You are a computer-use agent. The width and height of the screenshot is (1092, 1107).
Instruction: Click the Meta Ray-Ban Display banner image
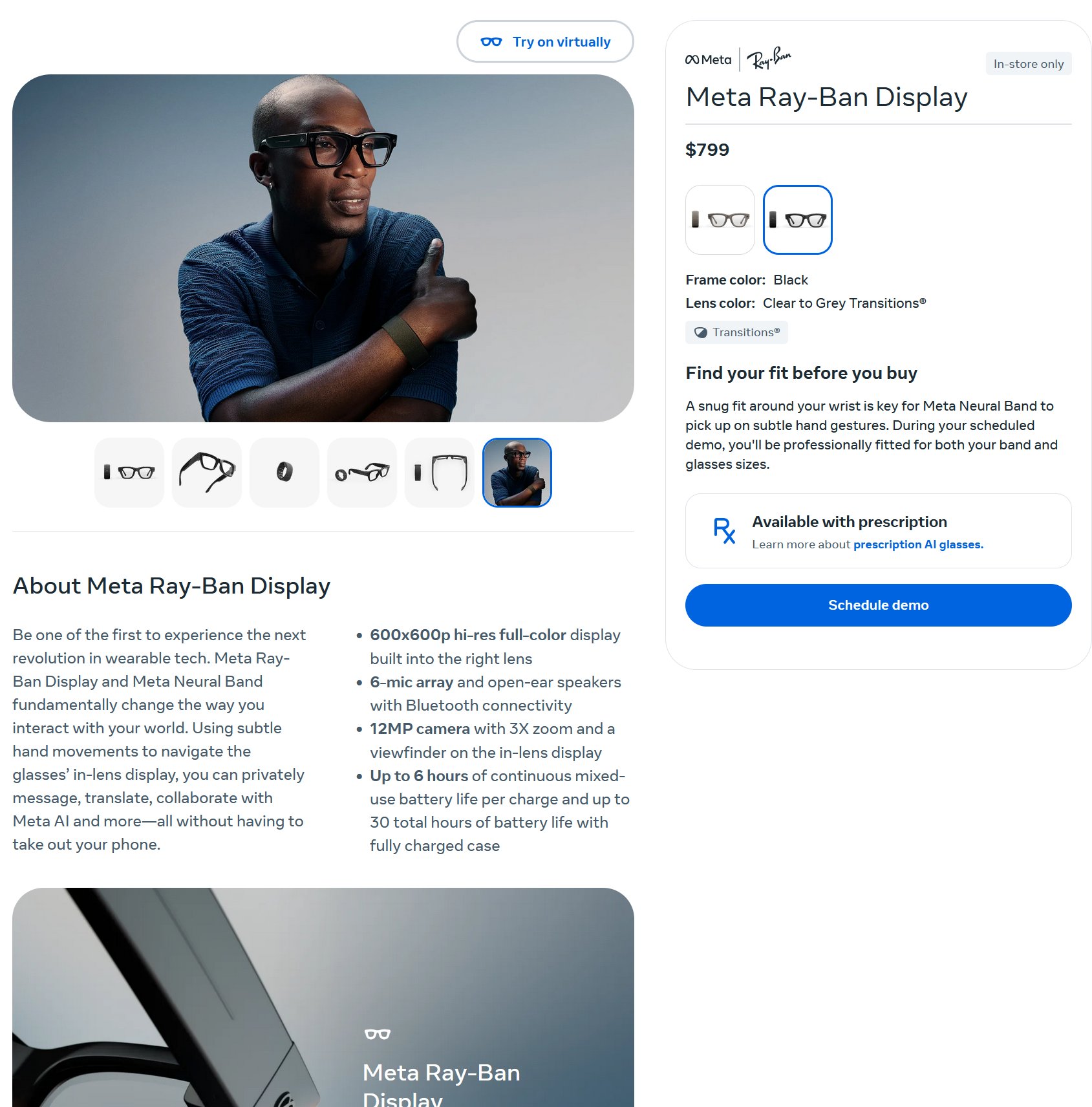[323, 997]
